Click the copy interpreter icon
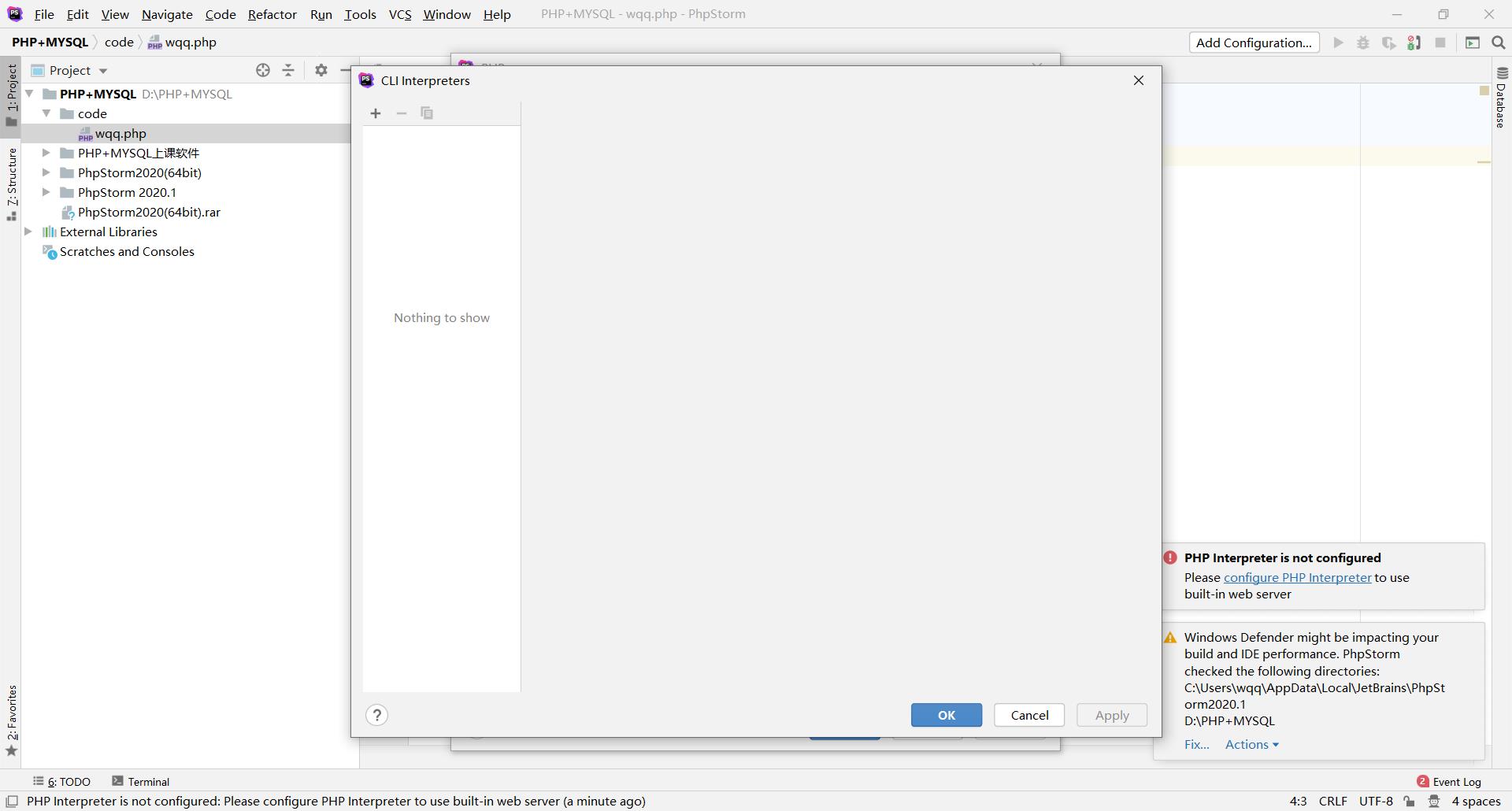1512x811 pixels. tap(427, 113)
